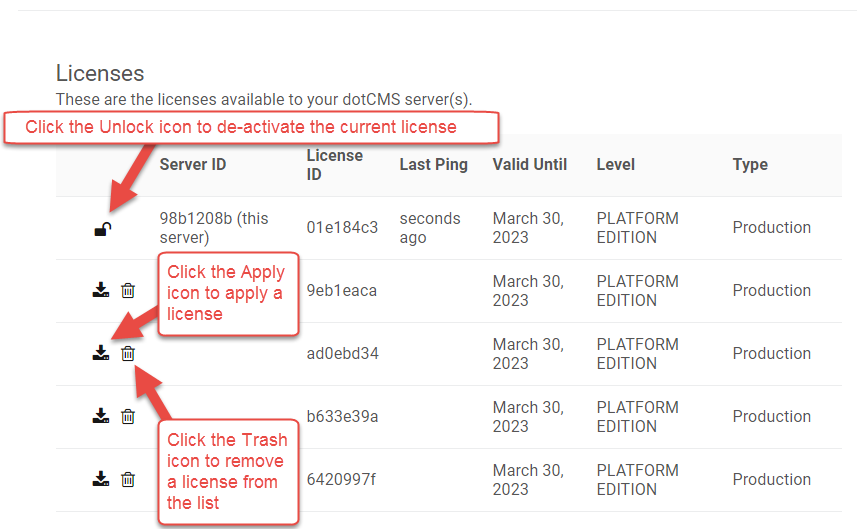This screenshot has height=529, width=857.
Task: Delete license 6420997f via its trash icon
Action: click(x=128, y=479)
